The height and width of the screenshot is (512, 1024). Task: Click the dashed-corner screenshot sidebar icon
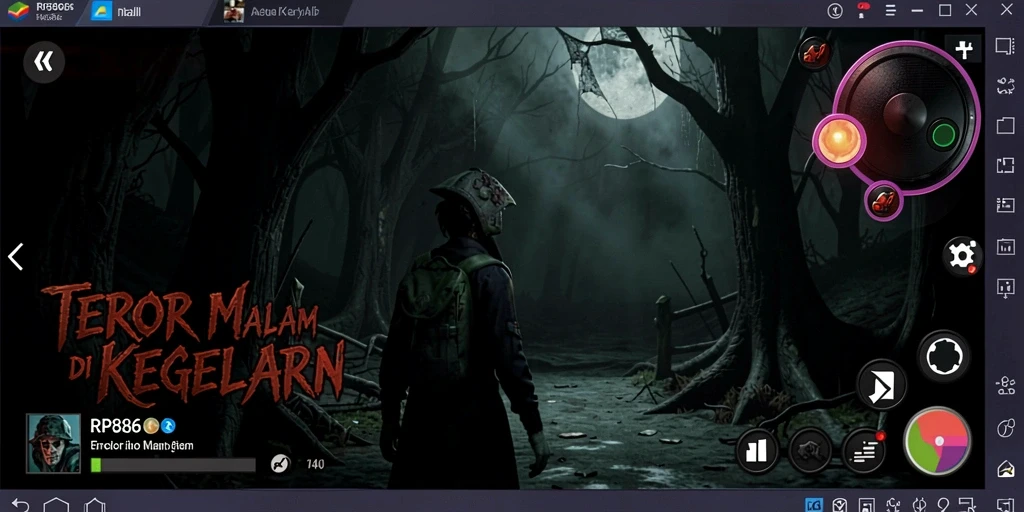tap(1005, 165)
